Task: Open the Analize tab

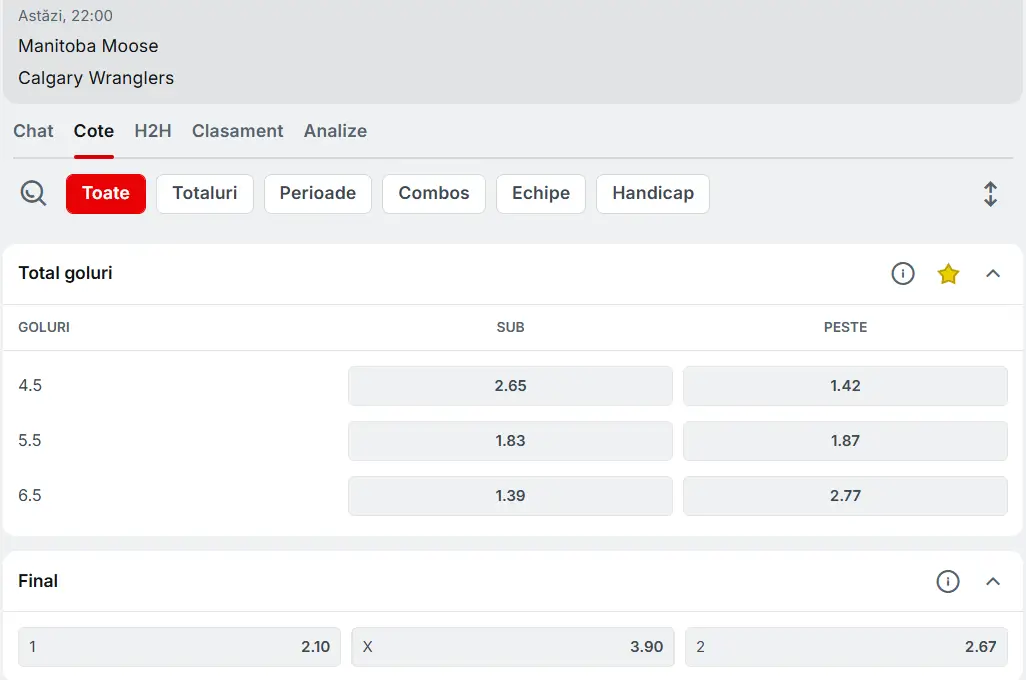Action: point(335,131)
